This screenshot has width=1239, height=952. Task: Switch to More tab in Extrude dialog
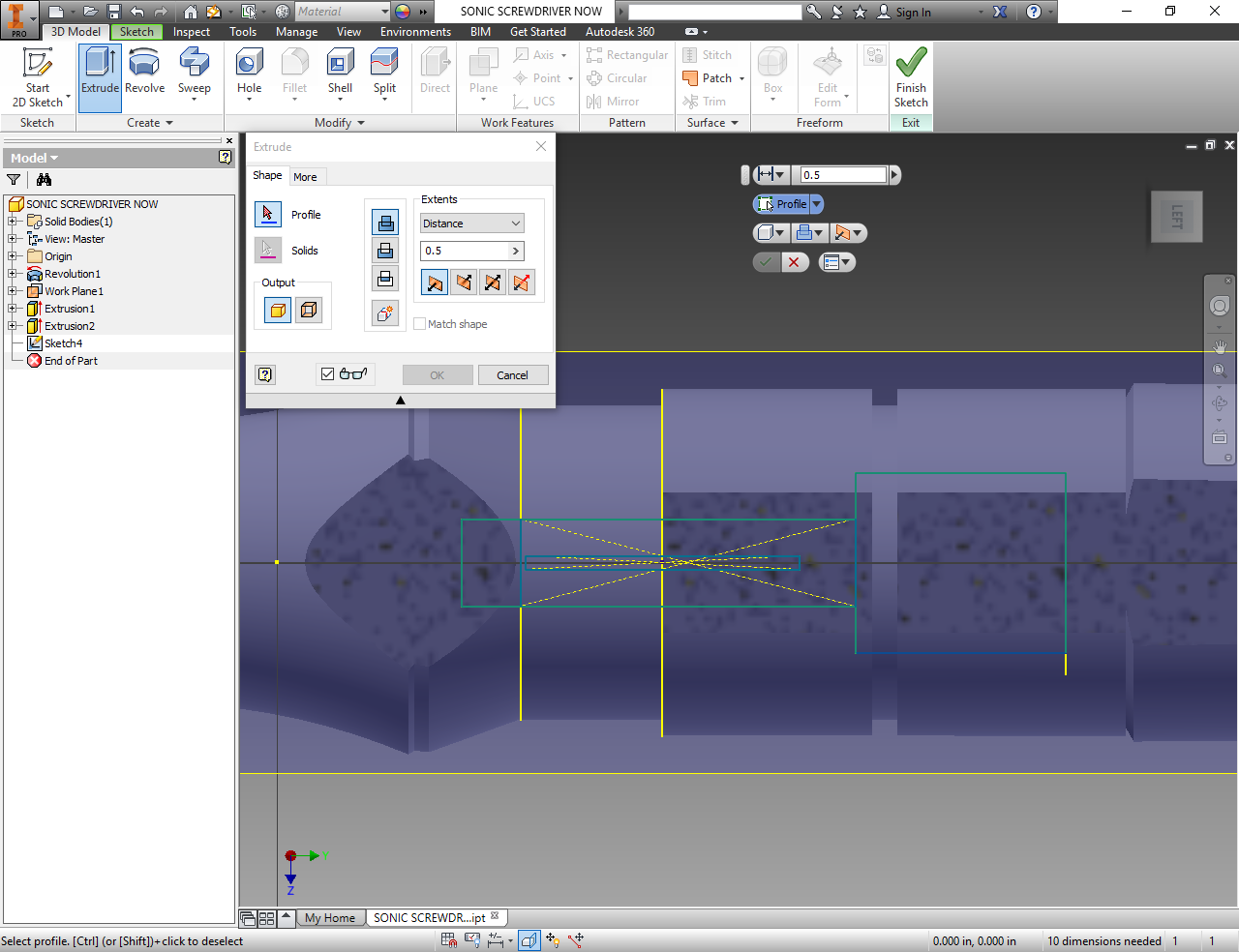click(305, 177)
